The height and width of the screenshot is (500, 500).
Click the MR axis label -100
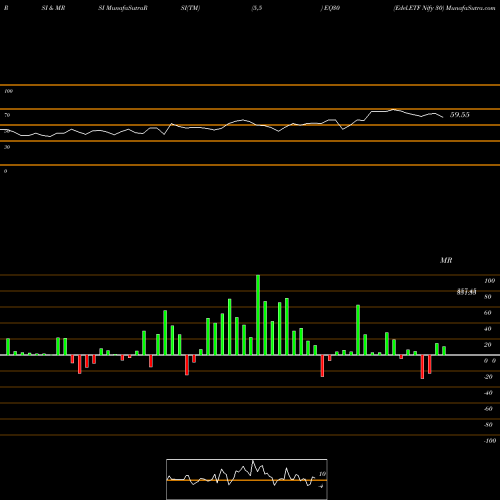489,441
